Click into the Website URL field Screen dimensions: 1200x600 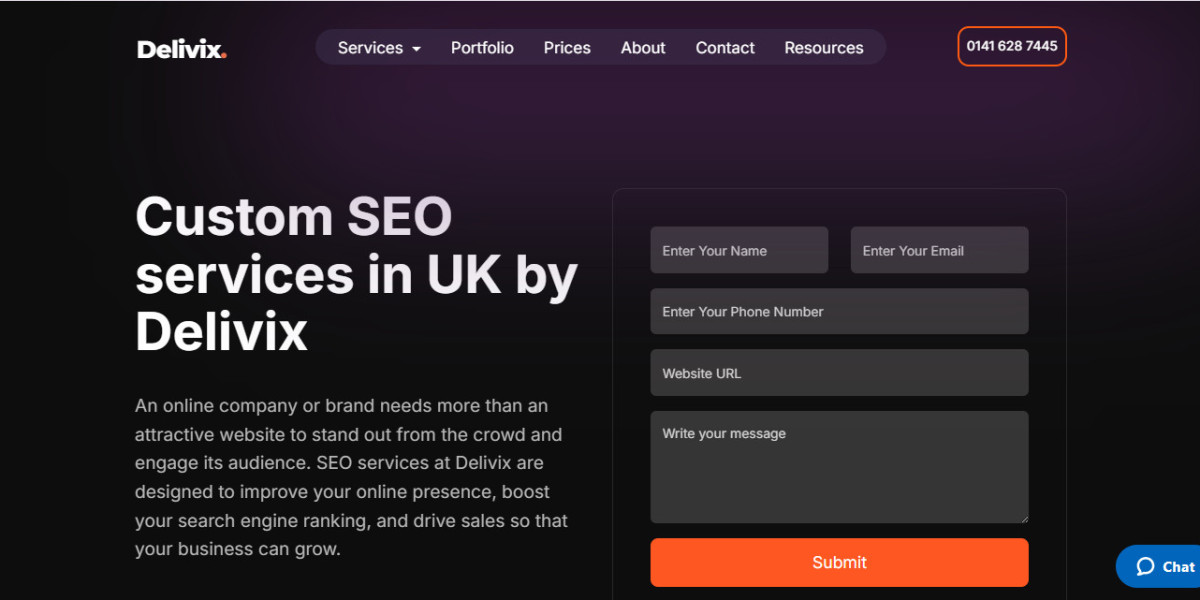point(839,373)
